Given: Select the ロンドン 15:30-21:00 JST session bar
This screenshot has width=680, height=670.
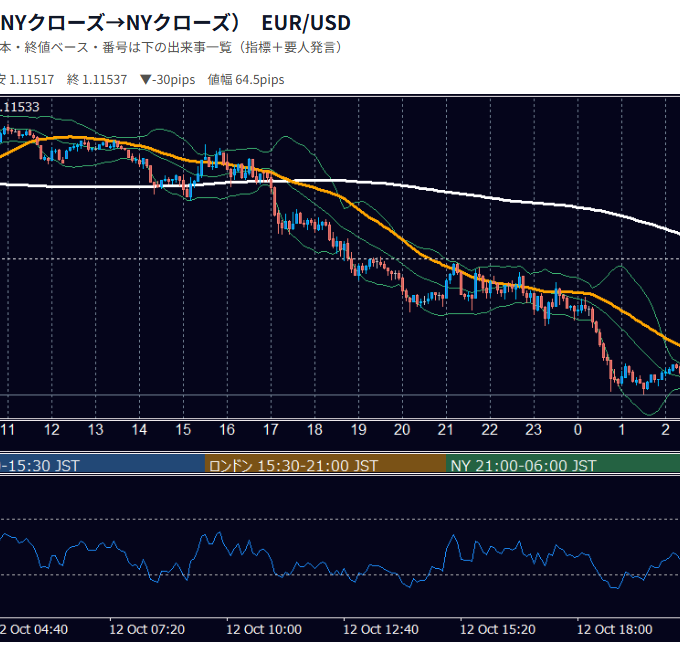Looking at the screenshot, I should 325,464.
